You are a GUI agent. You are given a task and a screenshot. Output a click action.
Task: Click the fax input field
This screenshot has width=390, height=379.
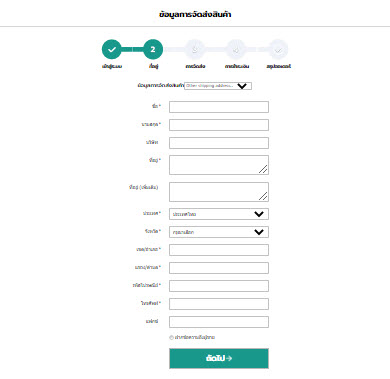point(219,322)
